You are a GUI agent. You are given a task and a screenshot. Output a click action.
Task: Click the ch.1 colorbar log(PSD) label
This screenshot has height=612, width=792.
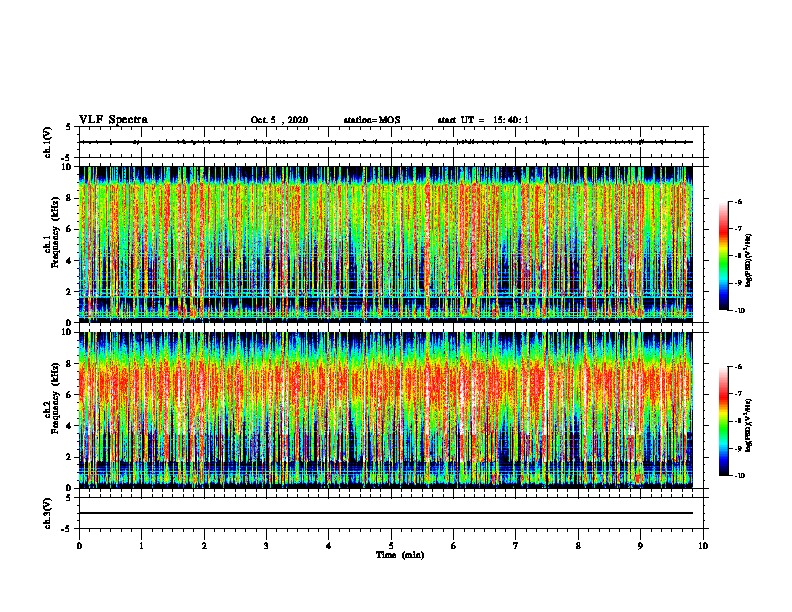748,260
